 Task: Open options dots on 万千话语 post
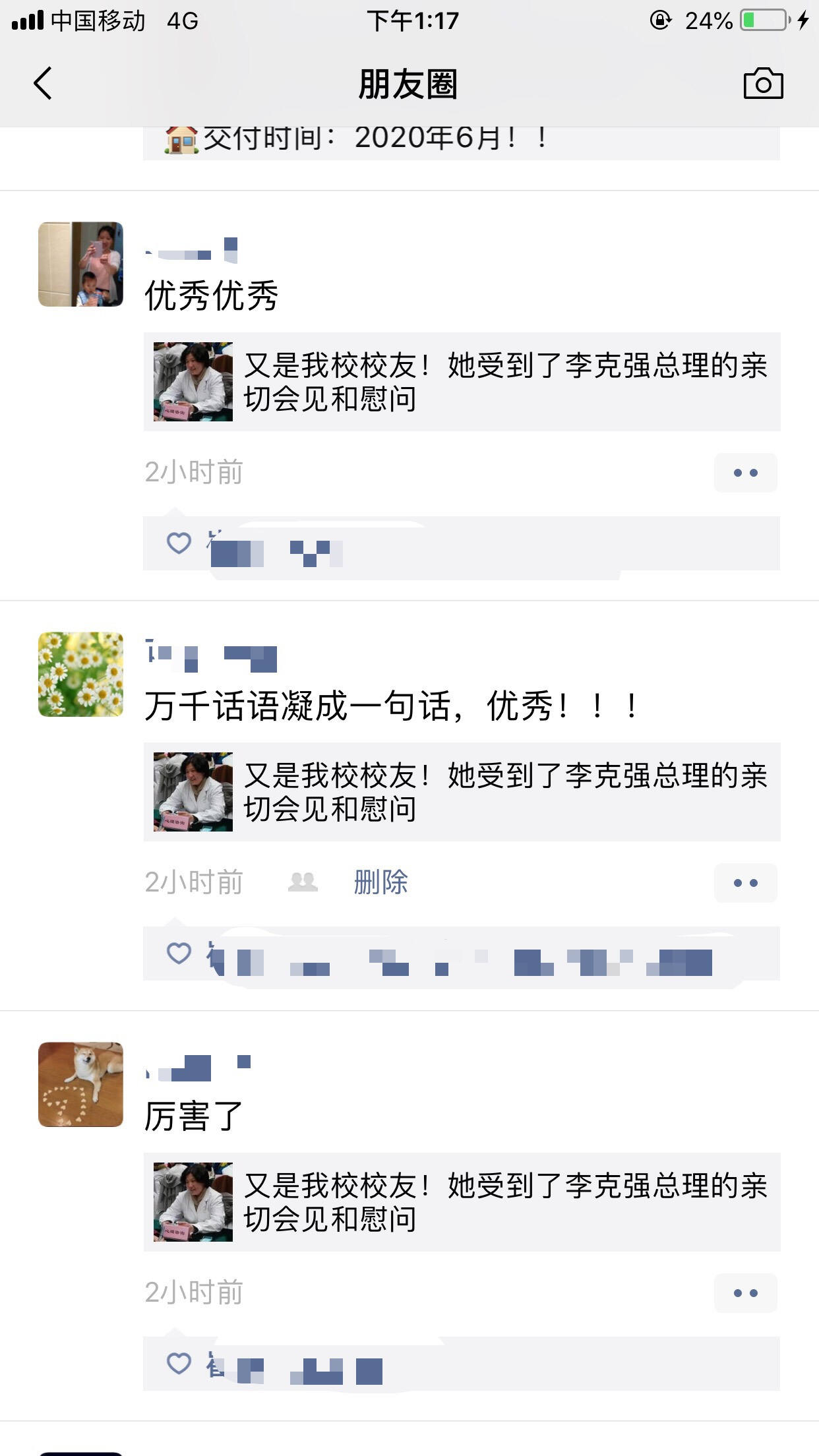pyautogui.click(x=746, y=883)
